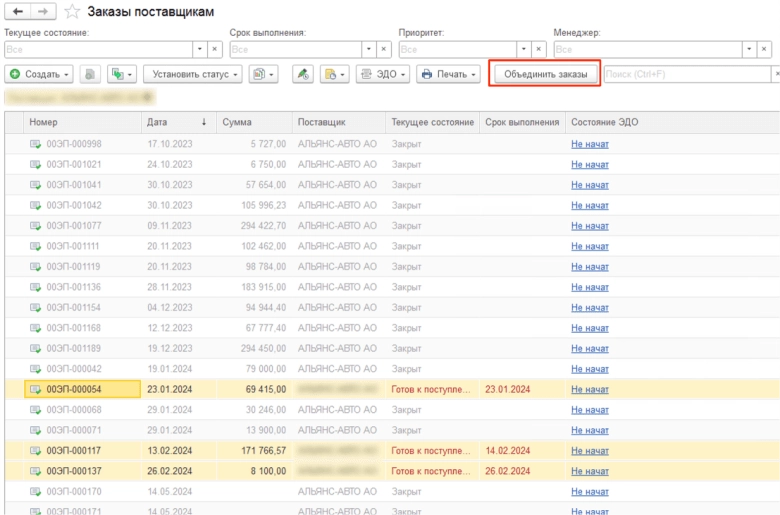Clear the Приоритет filter with ×

coord(539,48)
